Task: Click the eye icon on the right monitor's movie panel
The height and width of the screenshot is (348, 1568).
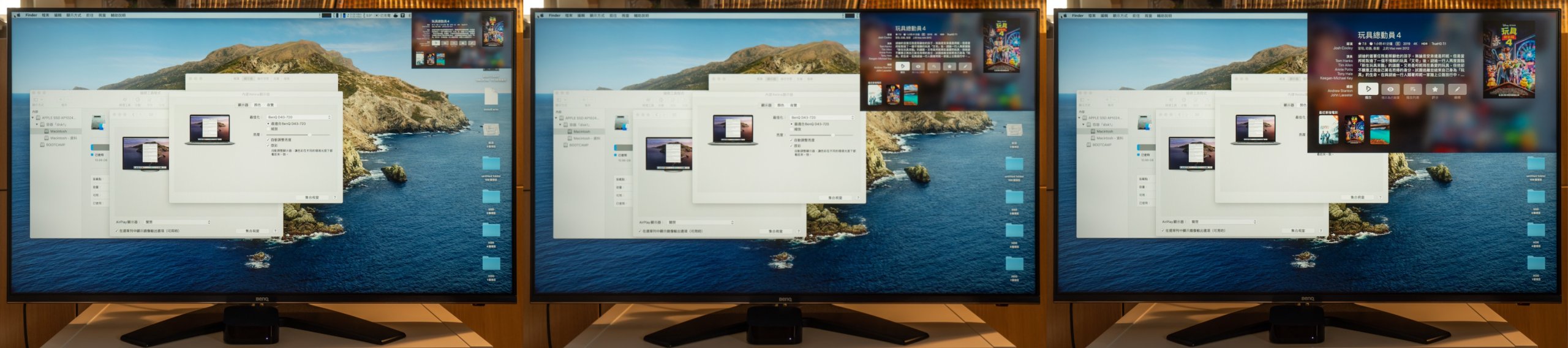Action: (x=1390, y=89)
